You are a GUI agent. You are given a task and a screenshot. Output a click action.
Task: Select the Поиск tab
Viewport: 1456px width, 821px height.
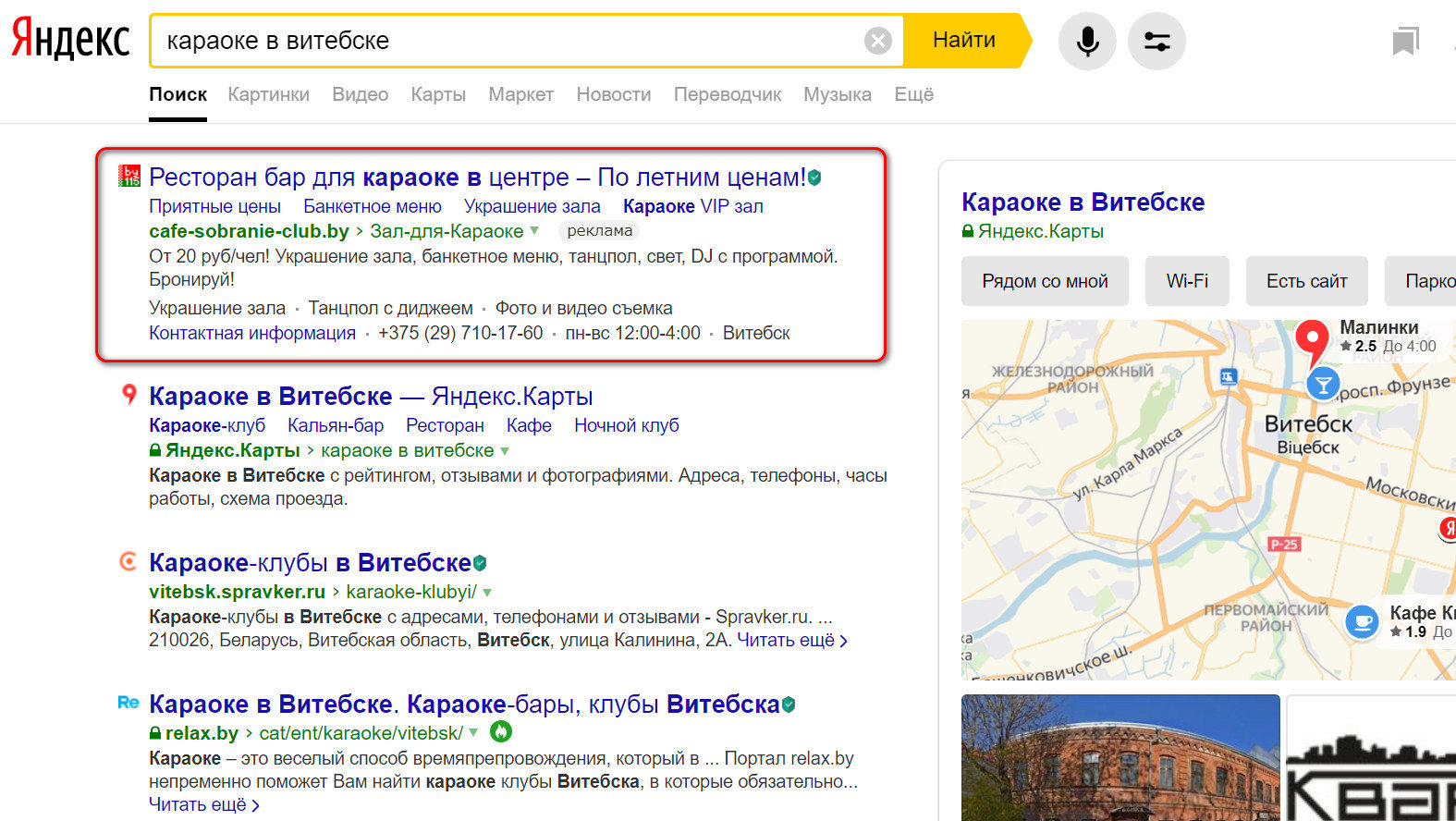[177, 94]
